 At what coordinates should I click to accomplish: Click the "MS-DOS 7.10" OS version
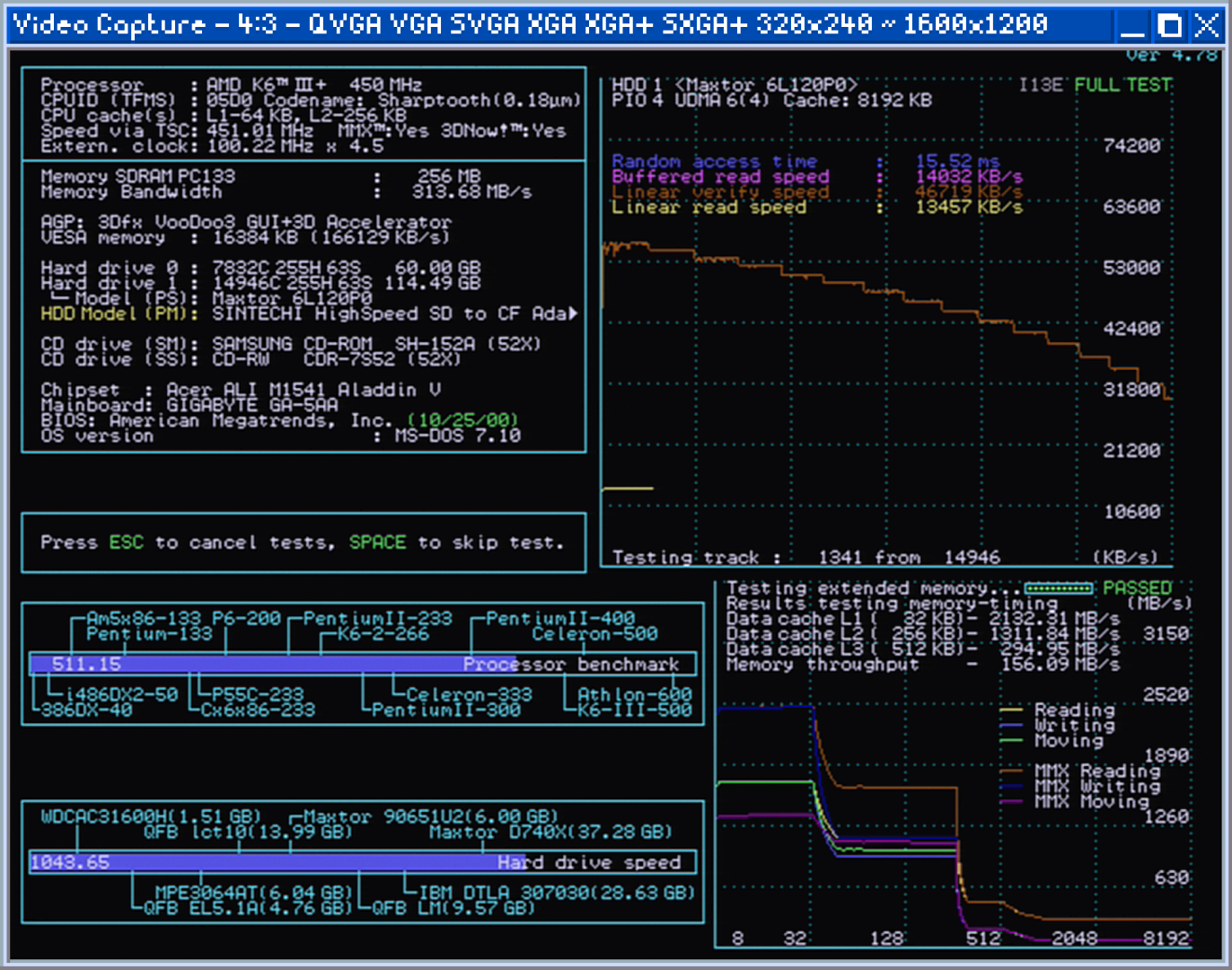click(458, 436)
